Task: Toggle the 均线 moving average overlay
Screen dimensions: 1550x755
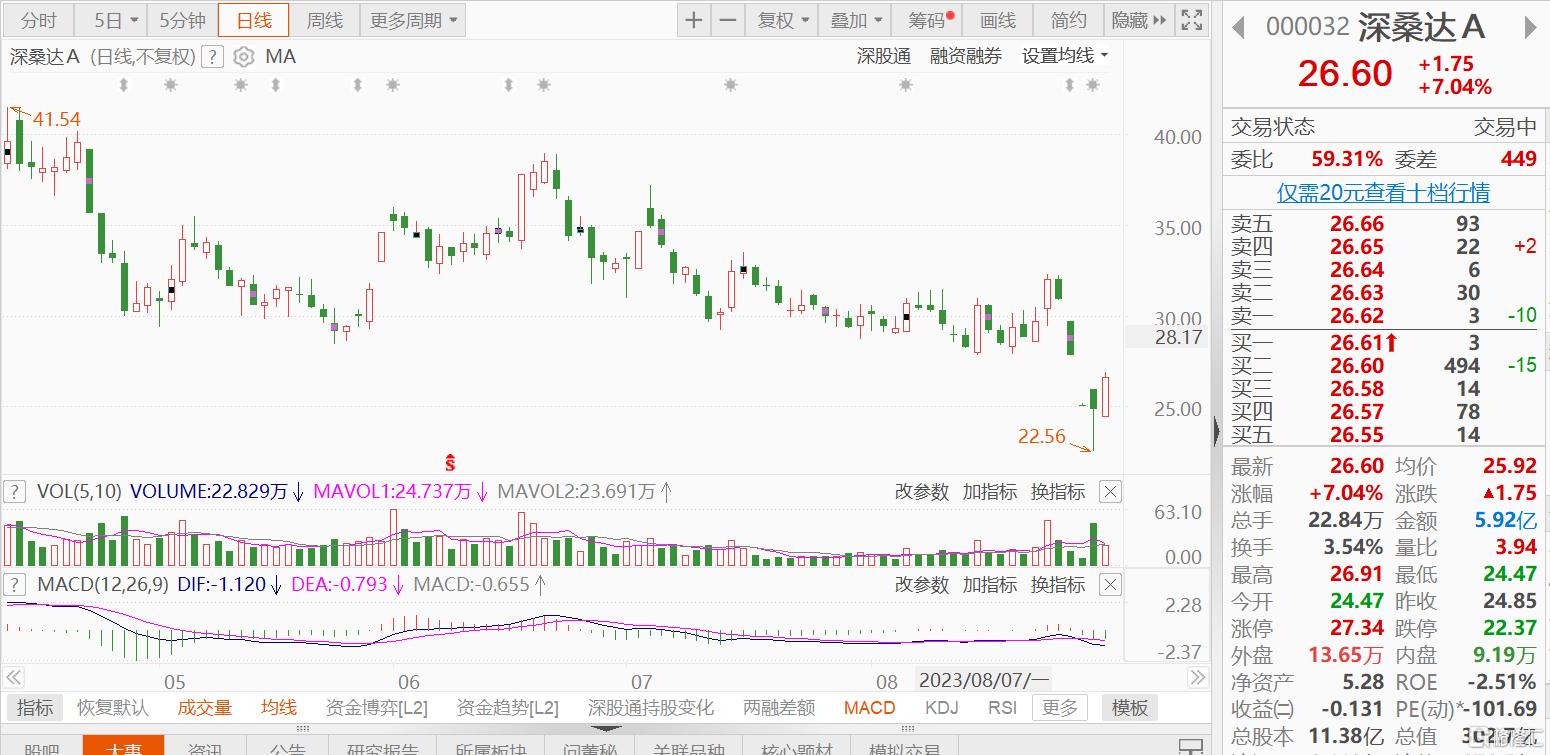Action: click(279, 708)
